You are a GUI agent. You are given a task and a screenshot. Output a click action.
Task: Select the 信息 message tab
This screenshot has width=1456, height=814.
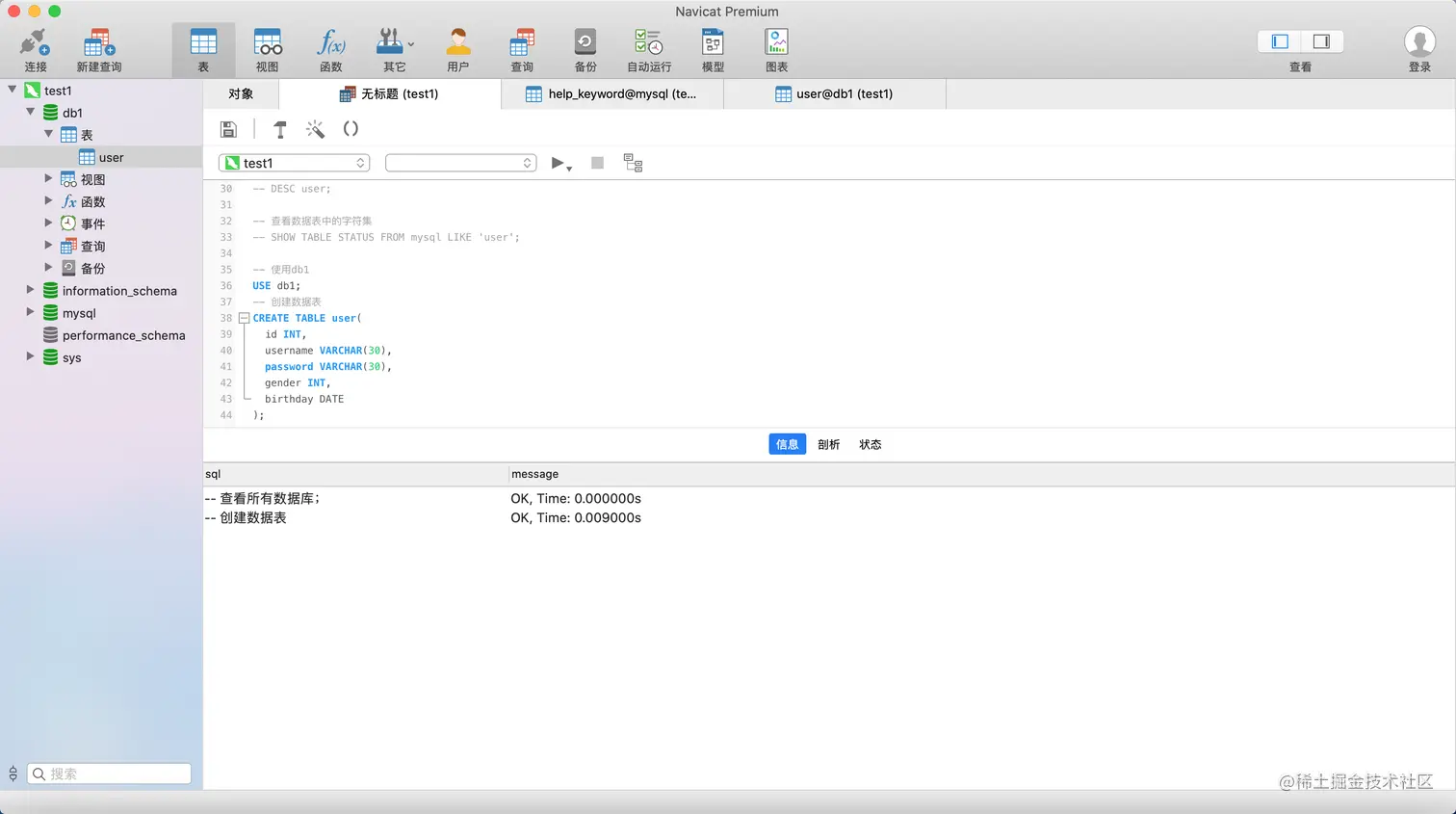[x=787, y=444]
